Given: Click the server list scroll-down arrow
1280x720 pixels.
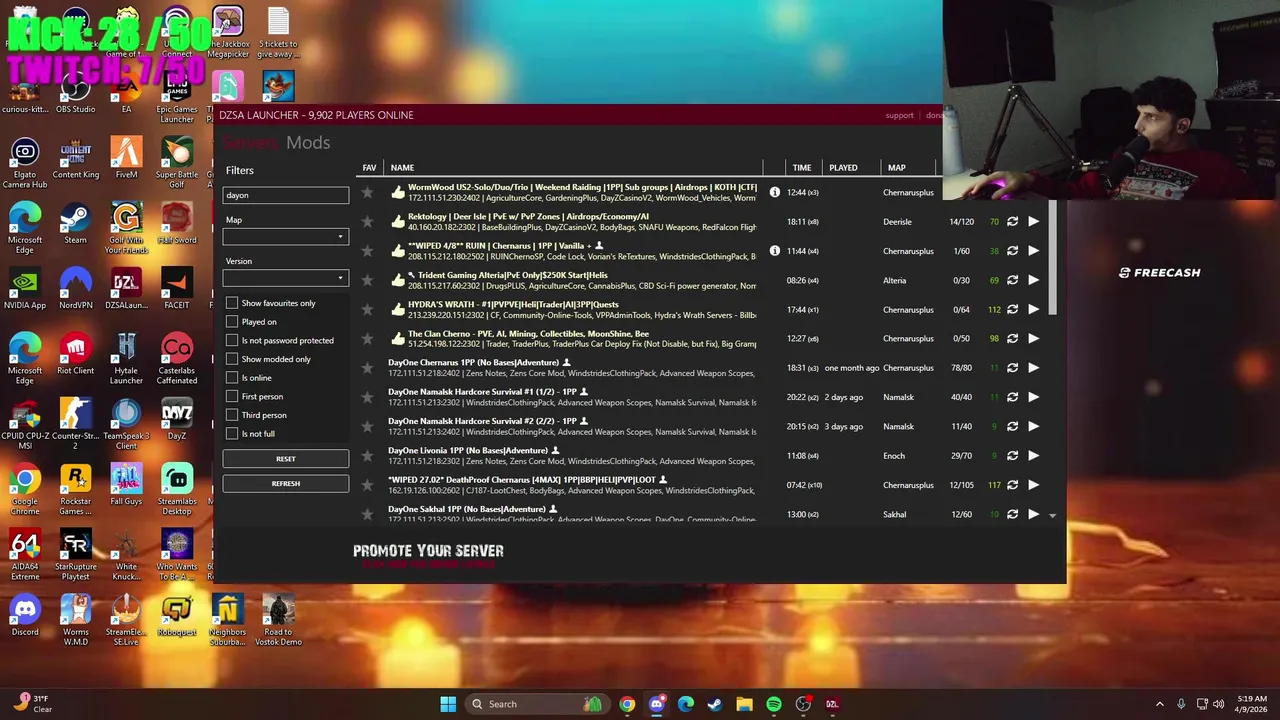Looking at the screenshot, I should click(1052, 515).
